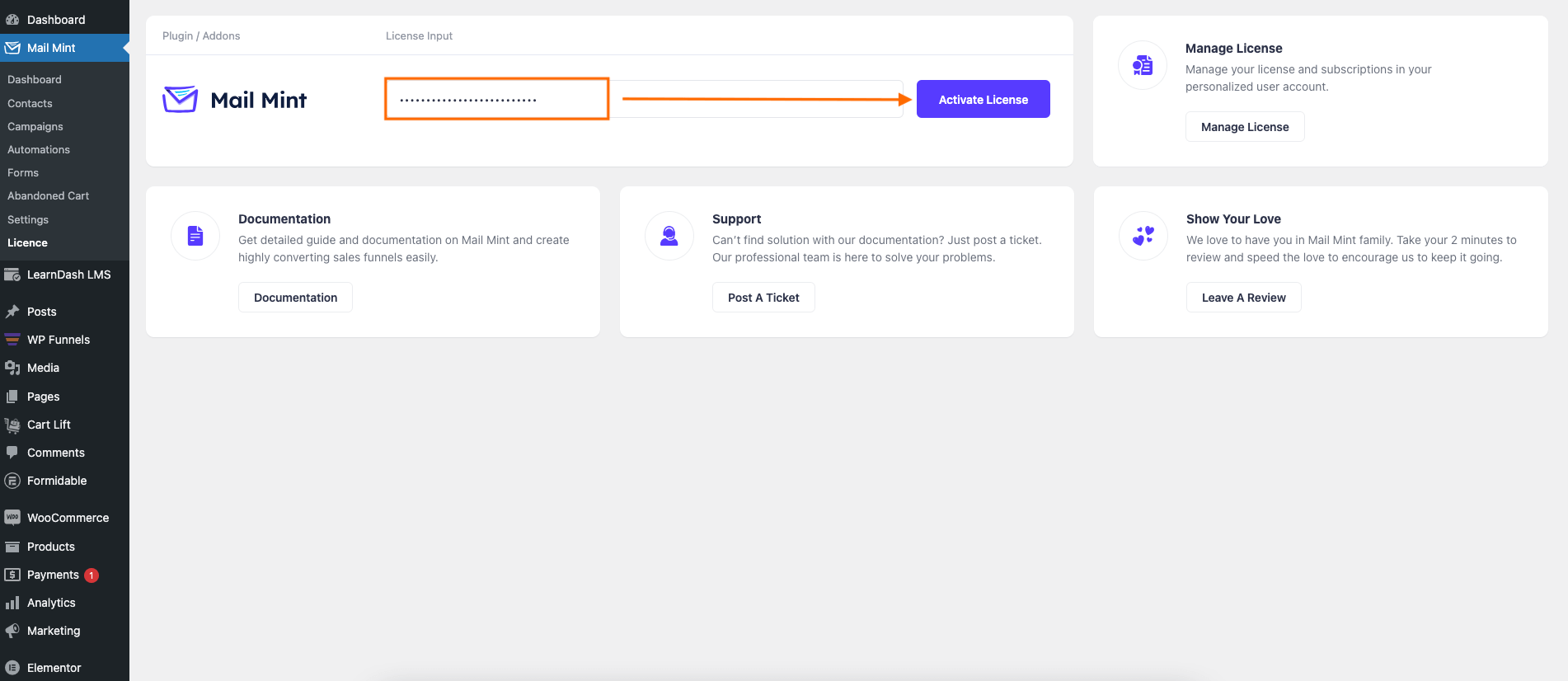Open the Manage License button
This screenshot has height=681, width=1568.
click(x=1245, y=127)
